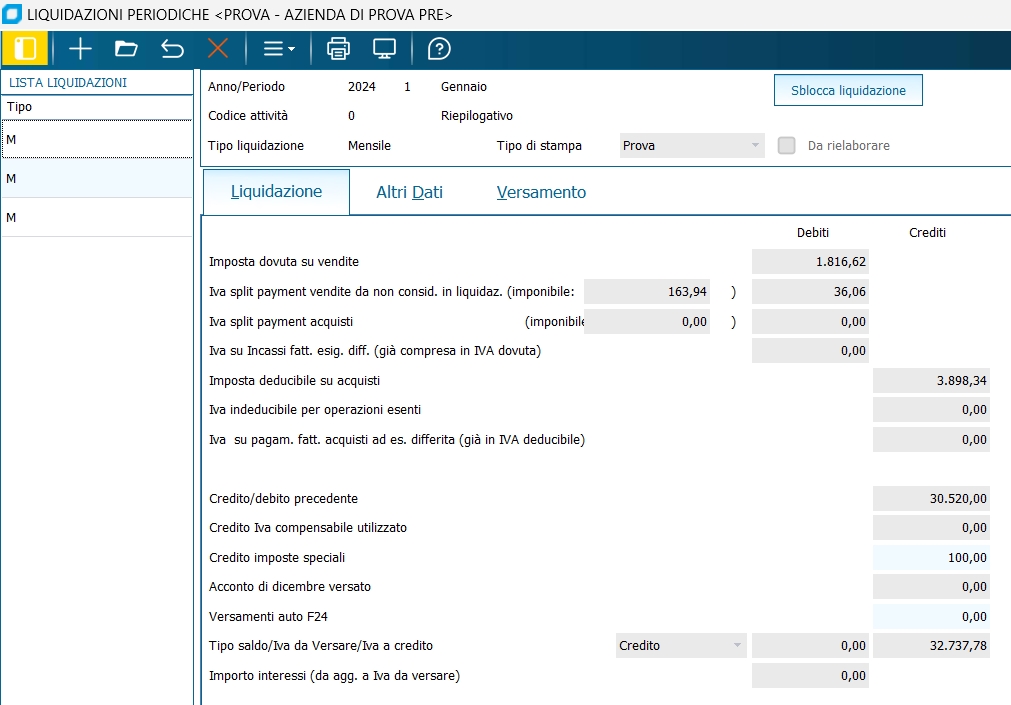Click the Sblocca liquidazione button

[848, 90]
